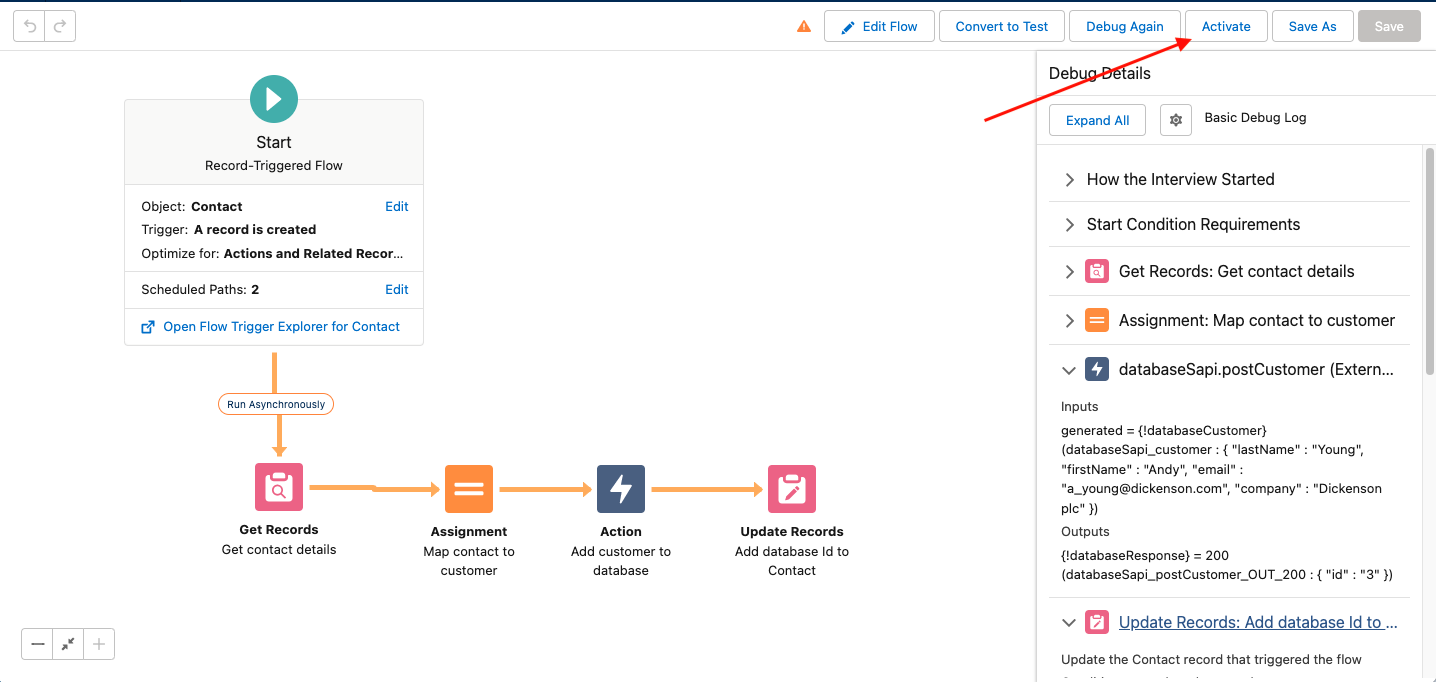
Task: Click the Undo arrow icon
Action: [x=29, y=27]
